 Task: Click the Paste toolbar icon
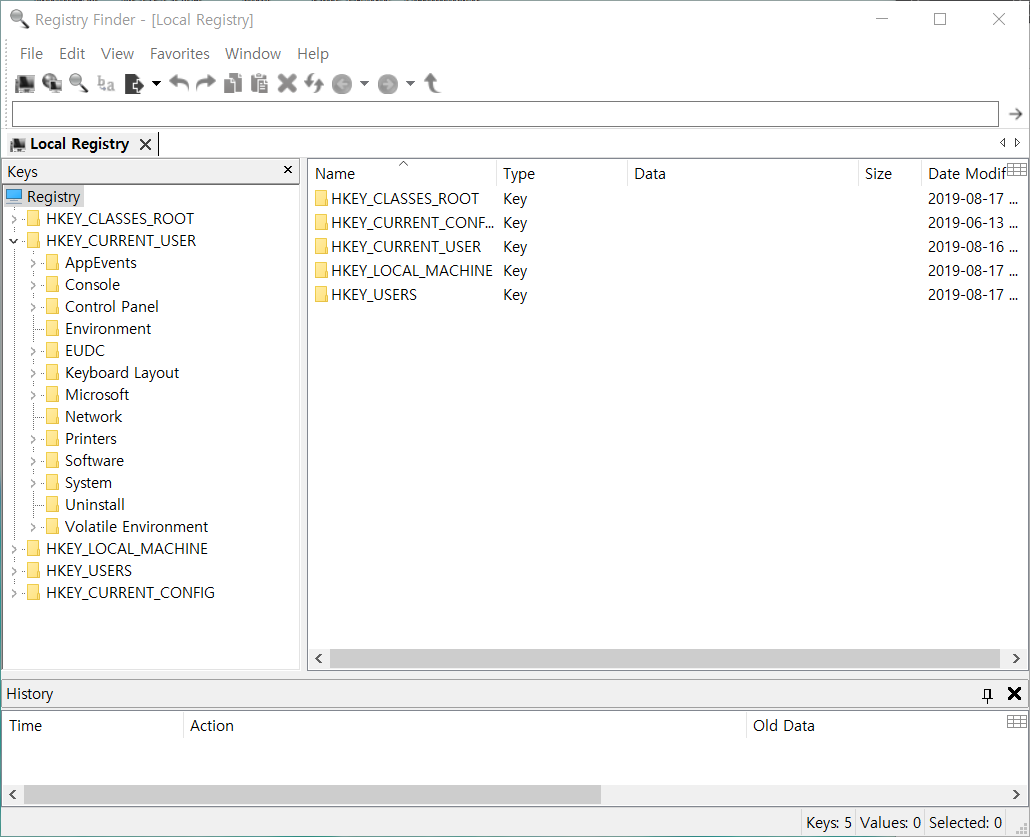(260, 83)
